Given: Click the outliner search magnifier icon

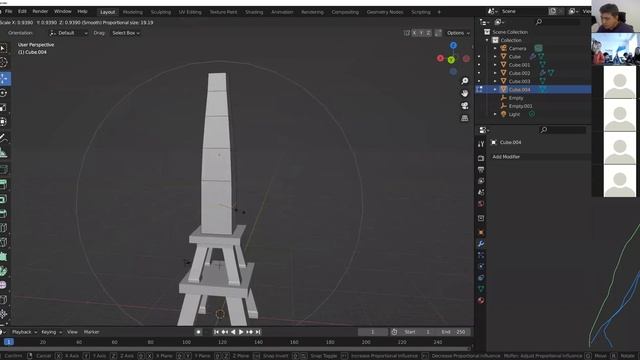Looking at the screenshot, I should [x=539, y=22].
